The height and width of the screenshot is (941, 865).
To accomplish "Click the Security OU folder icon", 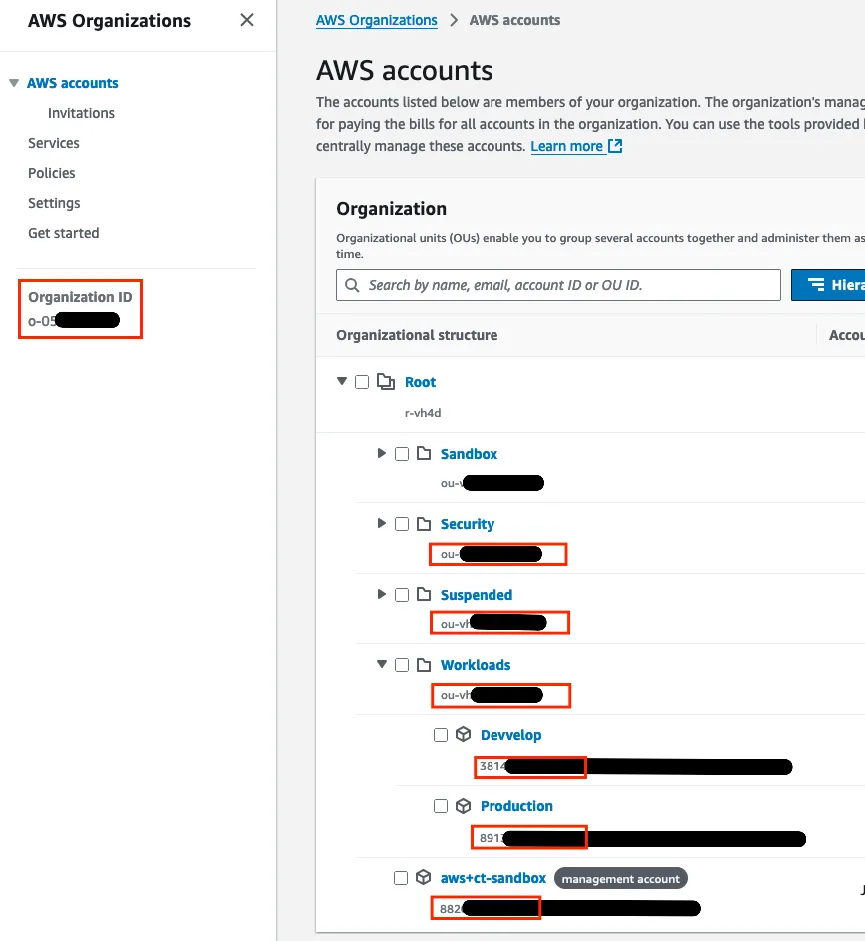I will click(423, 523).
